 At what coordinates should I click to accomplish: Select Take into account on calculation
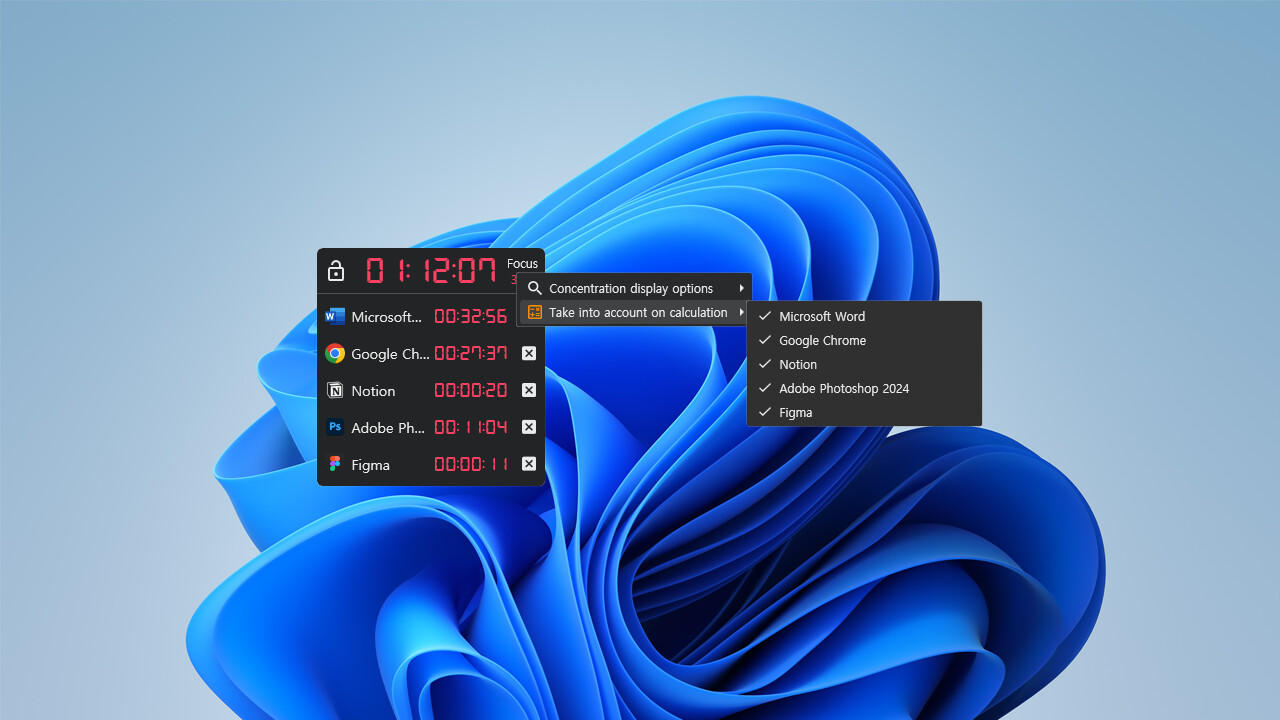(x=630, y=312)
